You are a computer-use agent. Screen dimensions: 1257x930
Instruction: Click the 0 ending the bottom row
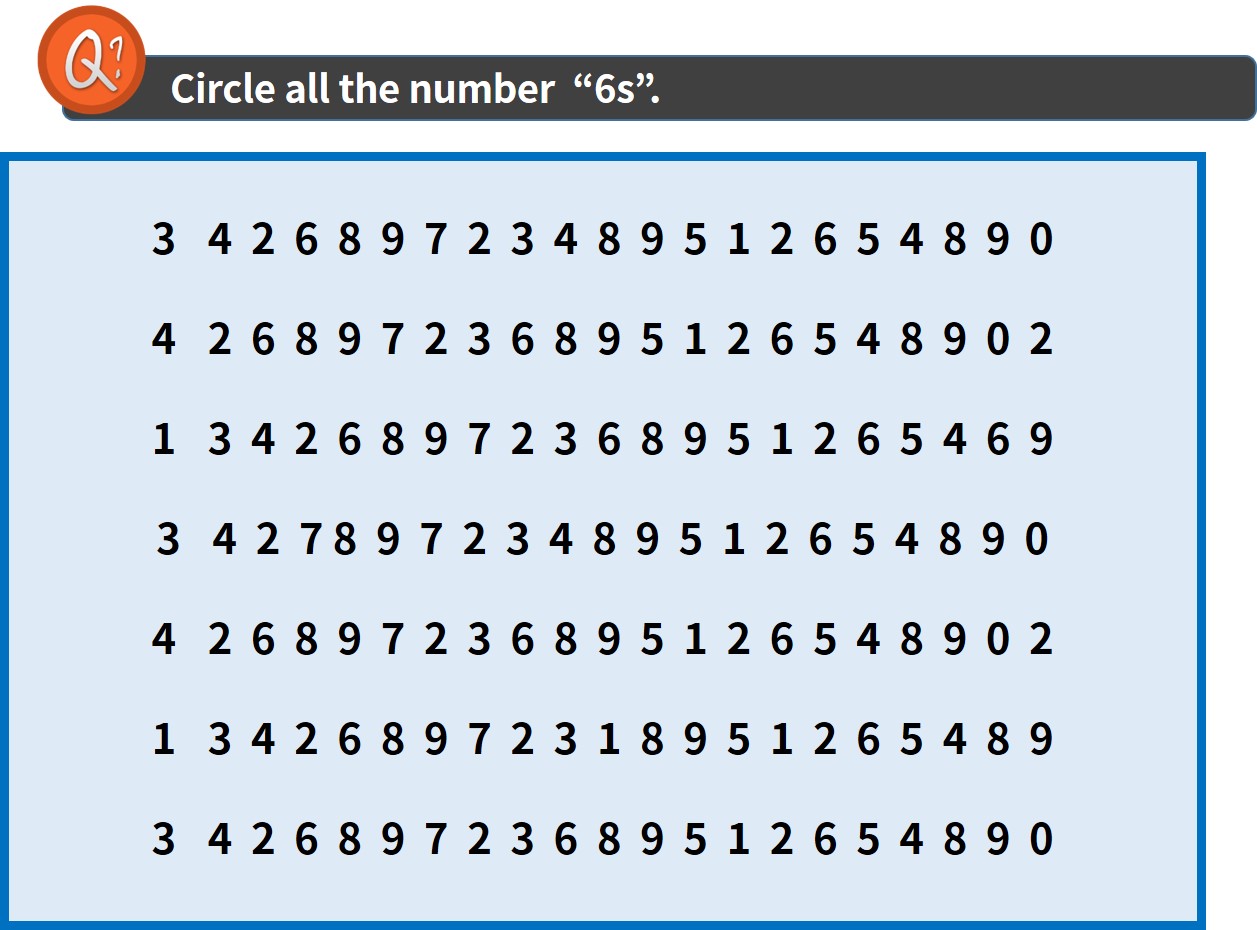point(1041,838)
